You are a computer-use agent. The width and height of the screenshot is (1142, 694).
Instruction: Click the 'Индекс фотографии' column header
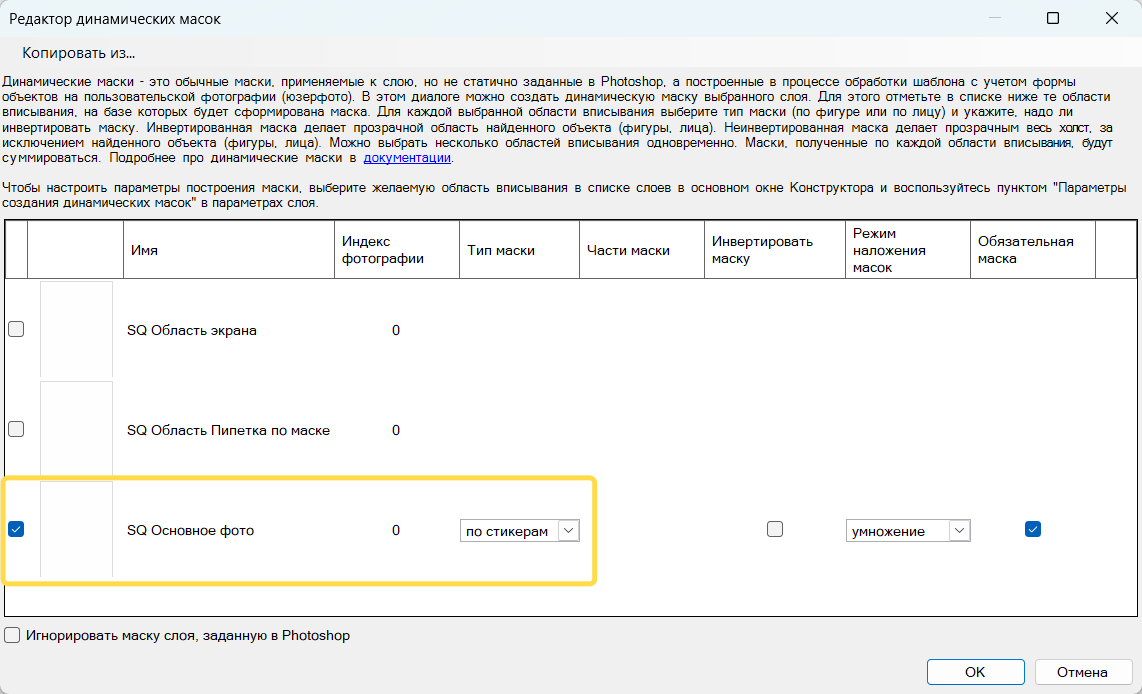click(x=396, y=250)
